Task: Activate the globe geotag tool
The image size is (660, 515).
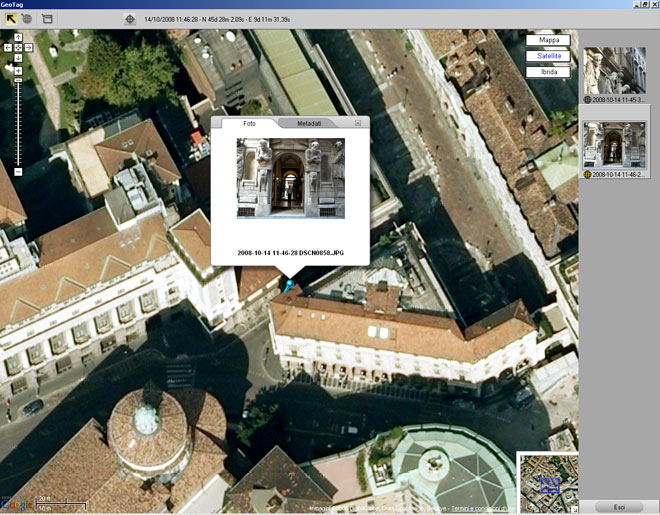Action: click(x=27, y=19)
